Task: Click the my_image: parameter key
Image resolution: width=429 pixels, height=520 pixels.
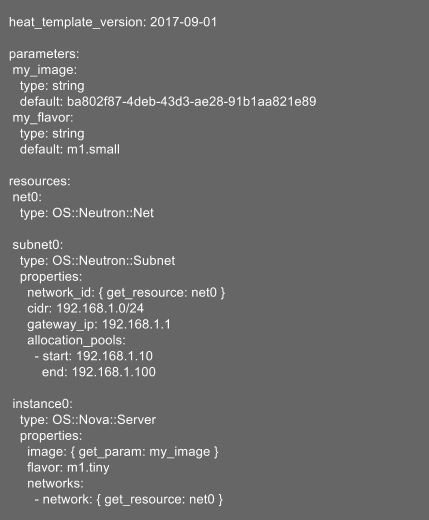Action: tap(45, 70)
